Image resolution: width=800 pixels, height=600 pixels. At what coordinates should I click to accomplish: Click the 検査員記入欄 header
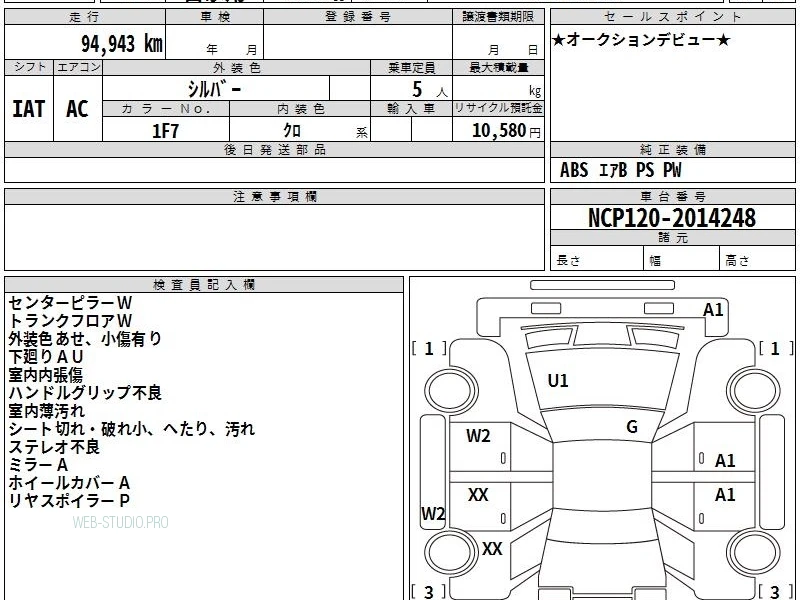tap(204, 285)
